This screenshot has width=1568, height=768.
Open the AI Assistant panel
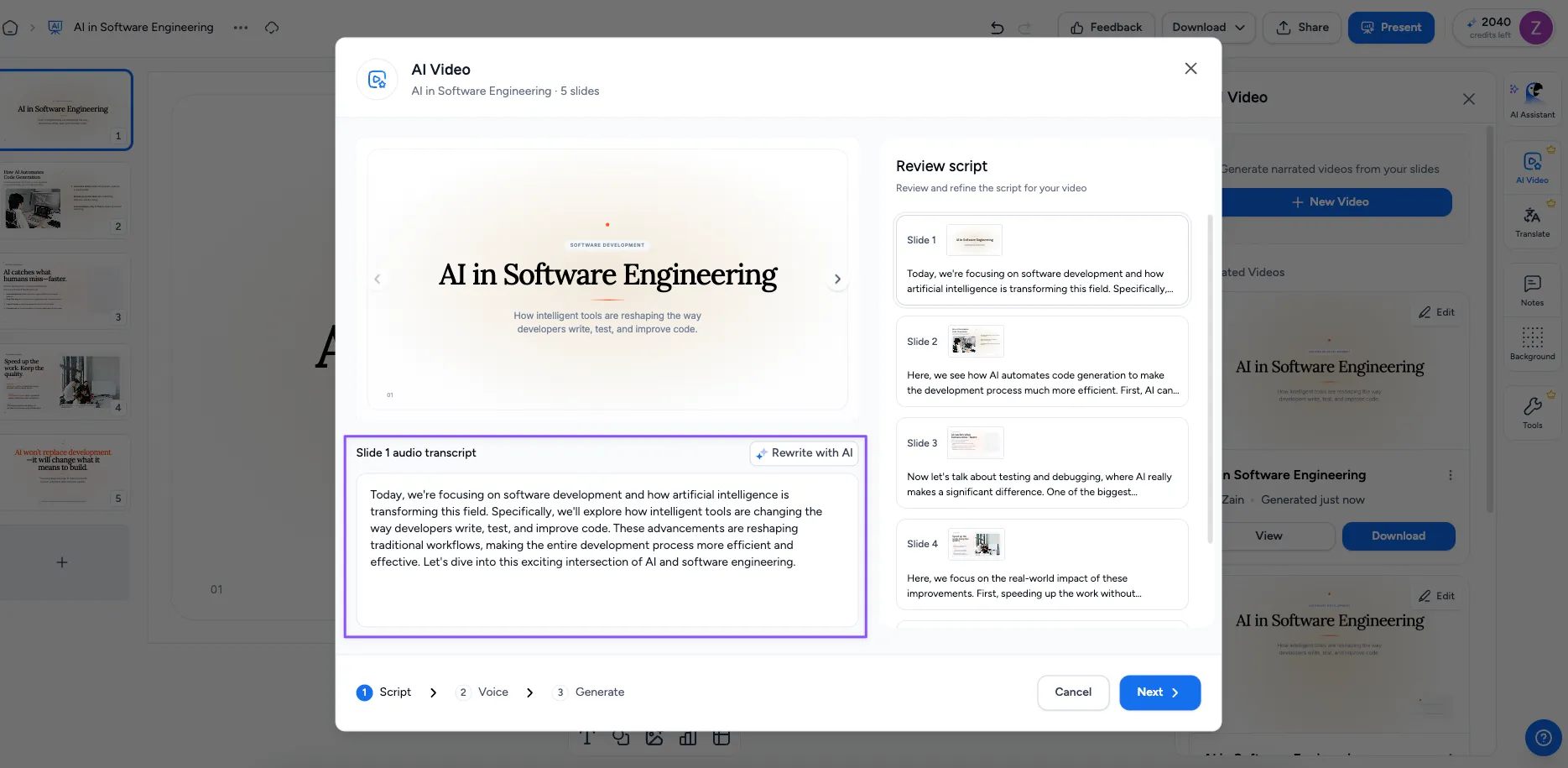[1532, 100]
